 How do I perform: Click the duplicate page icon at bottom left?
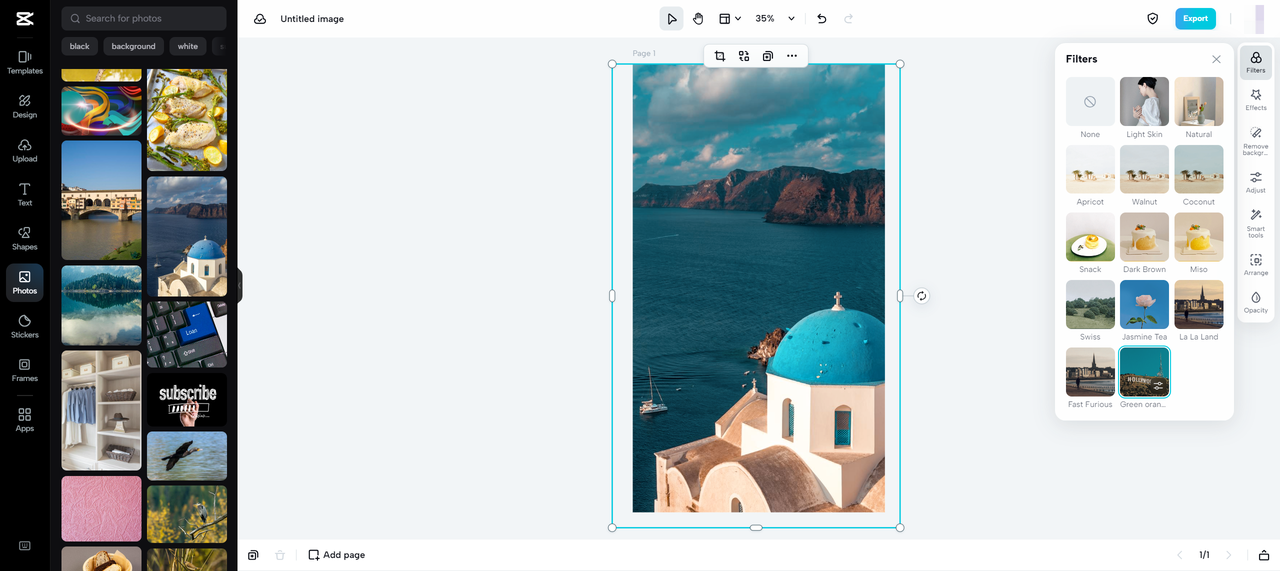253,555
